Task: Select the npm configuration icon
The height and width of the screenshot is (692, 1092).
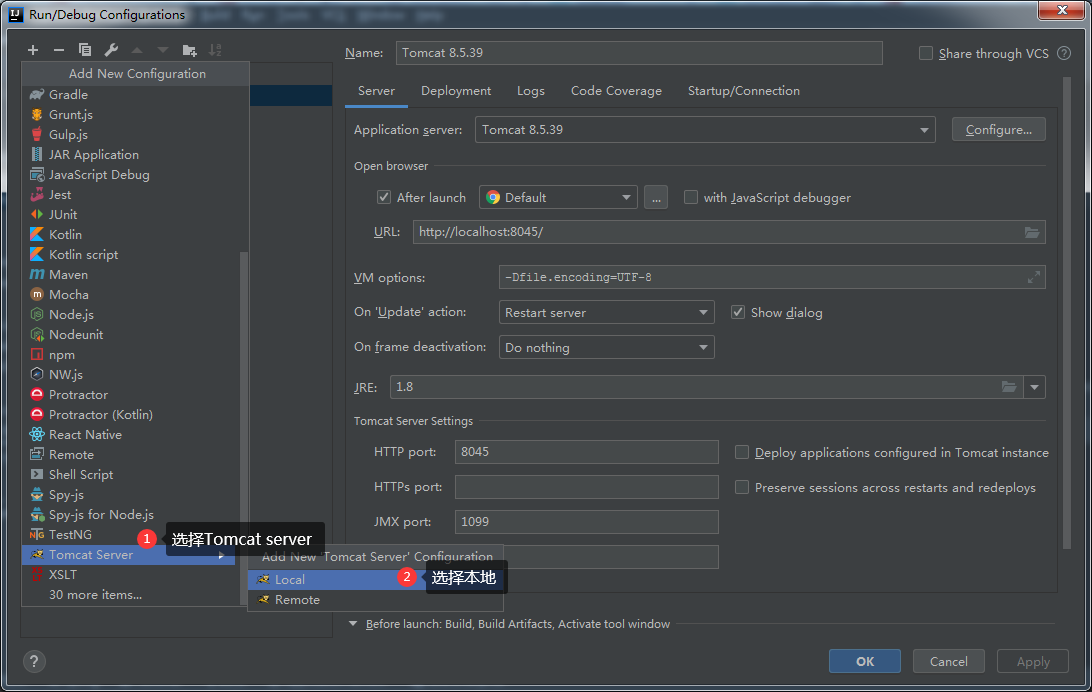Action: tap(37, 354)
